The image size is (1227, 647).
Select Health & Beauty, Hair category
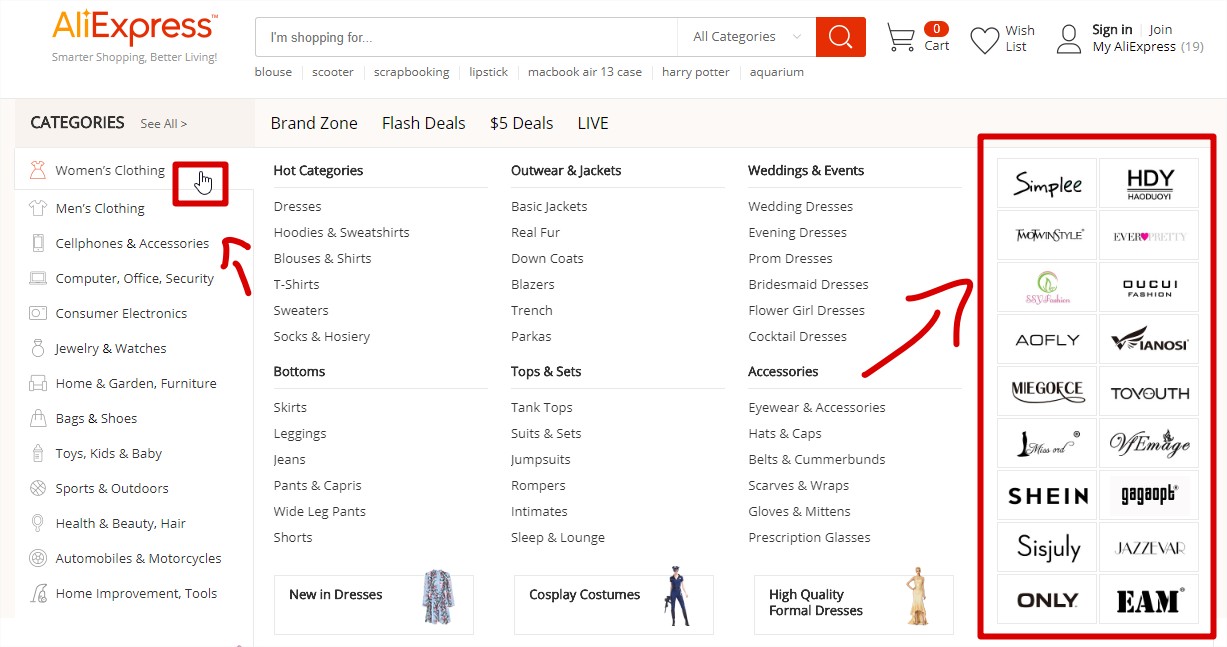pos(121,523)
